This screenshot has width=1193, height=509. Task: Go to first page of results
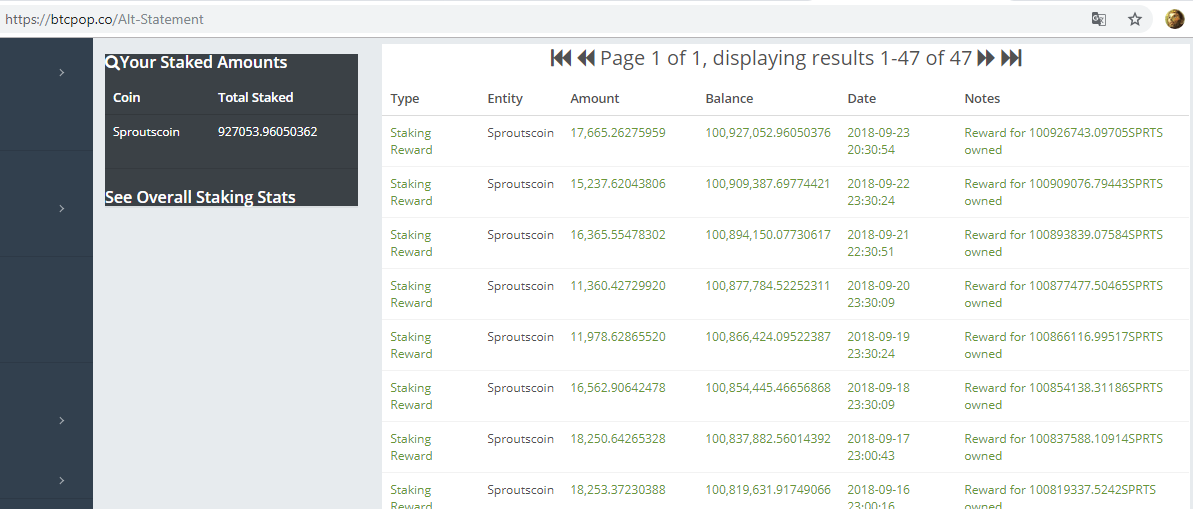(561, 58)
